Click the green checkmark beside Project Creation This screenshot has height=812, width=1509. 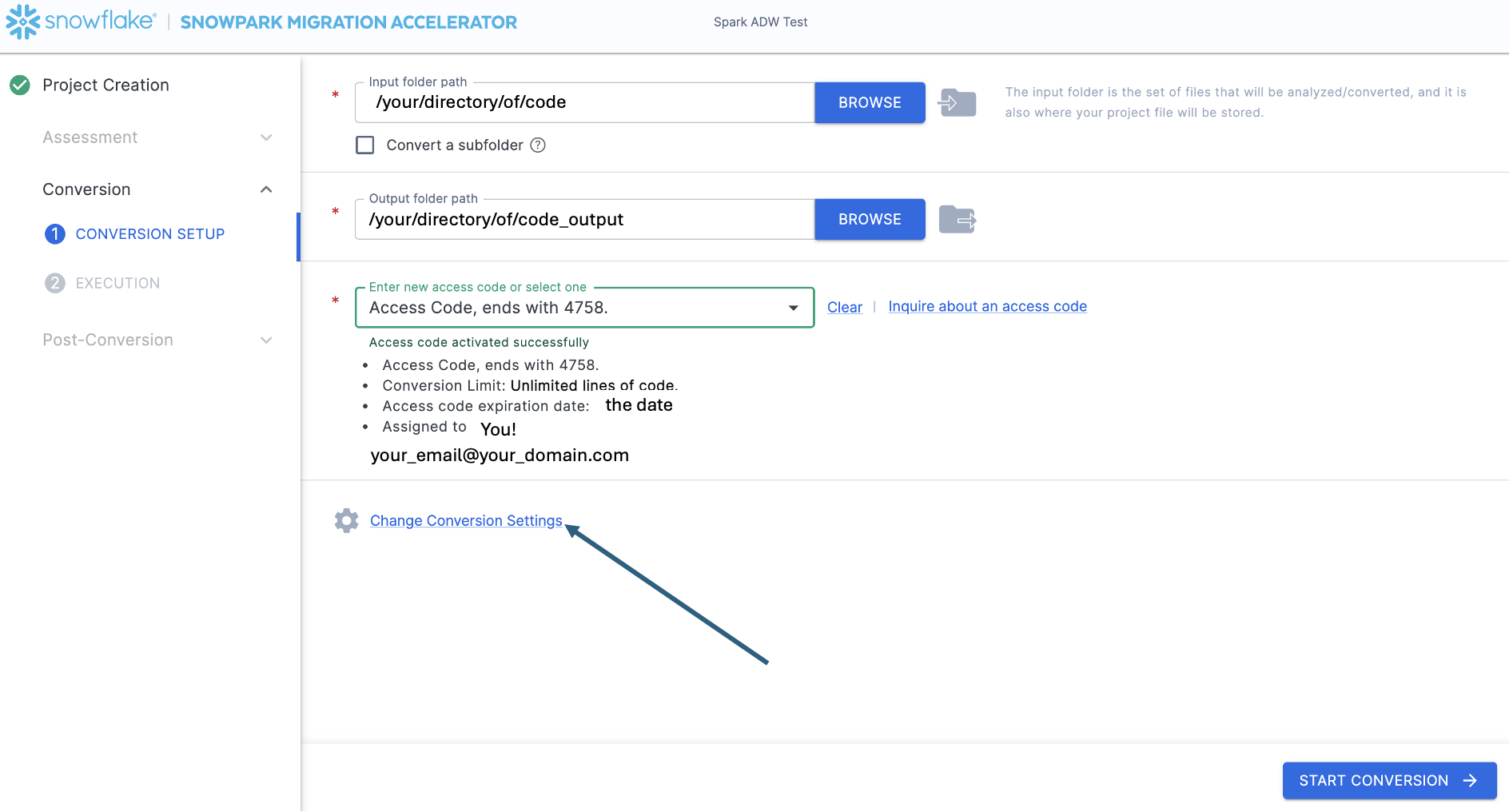tap(20, 84)
